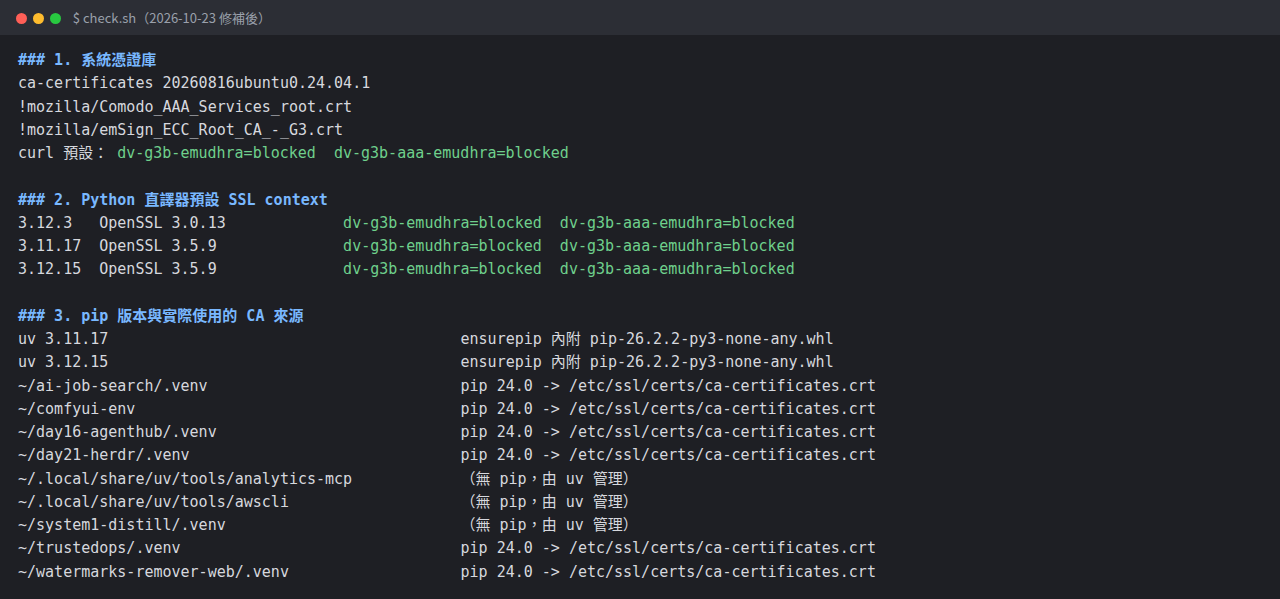The image size is (1280, 599).
Task: Select the "### 2. Python 直譯器預設 SSL context" heading
Action: click(x=173, y=199)
